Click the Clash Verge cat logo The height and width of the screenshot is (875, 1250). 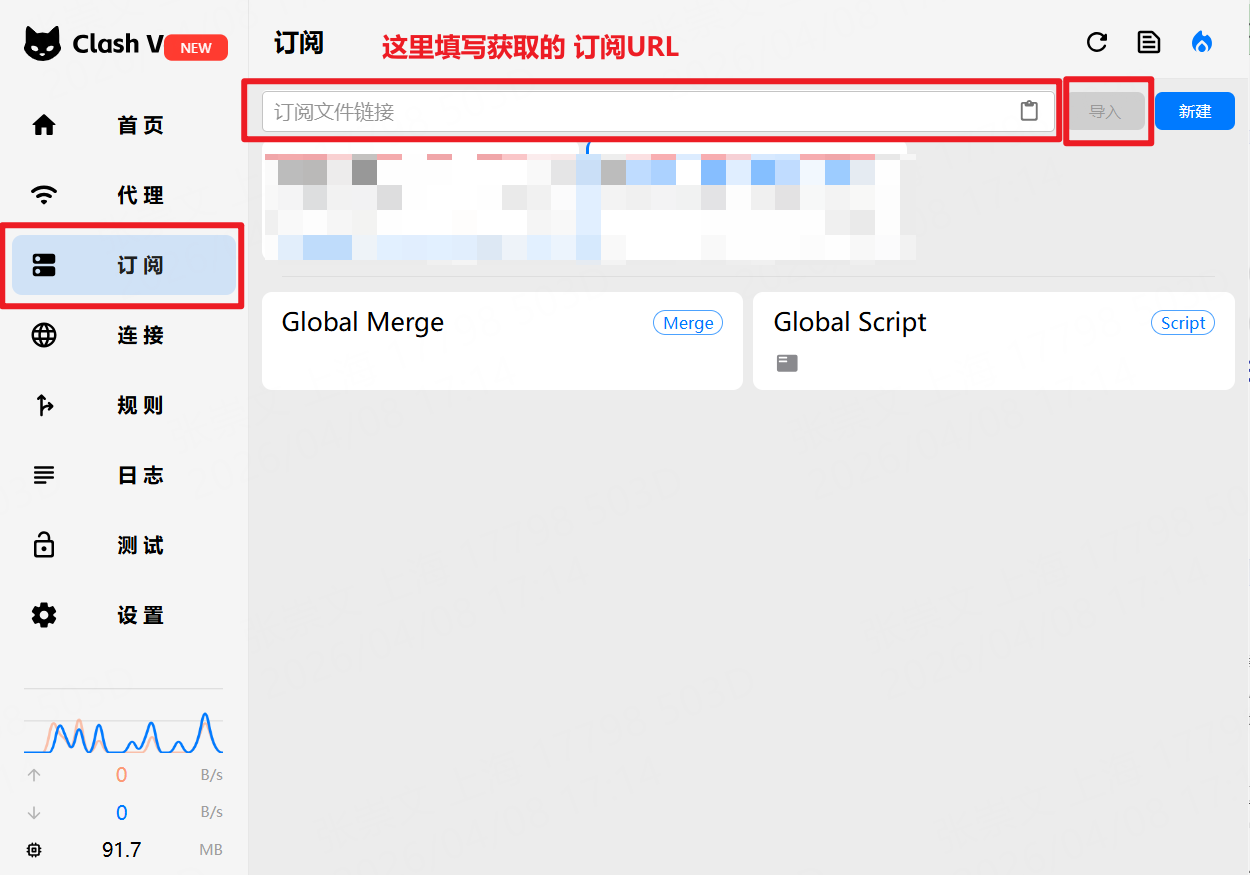(43, 44)
